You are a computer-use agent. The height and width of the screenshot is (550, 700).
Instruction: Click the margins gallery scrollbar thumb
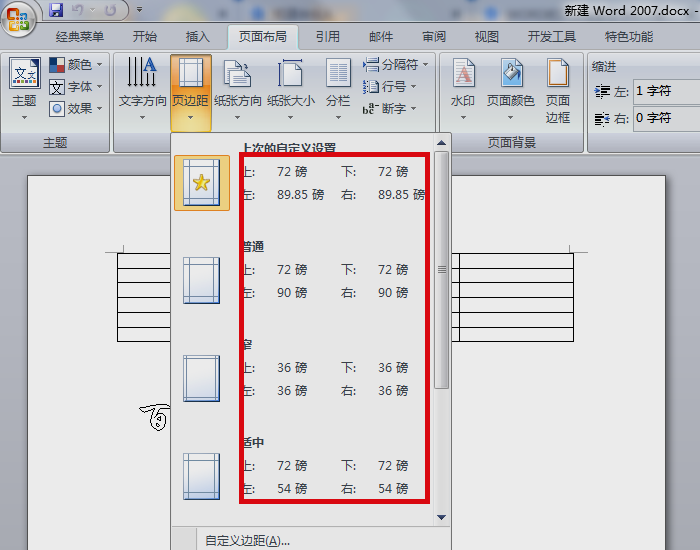click(442, 270)
